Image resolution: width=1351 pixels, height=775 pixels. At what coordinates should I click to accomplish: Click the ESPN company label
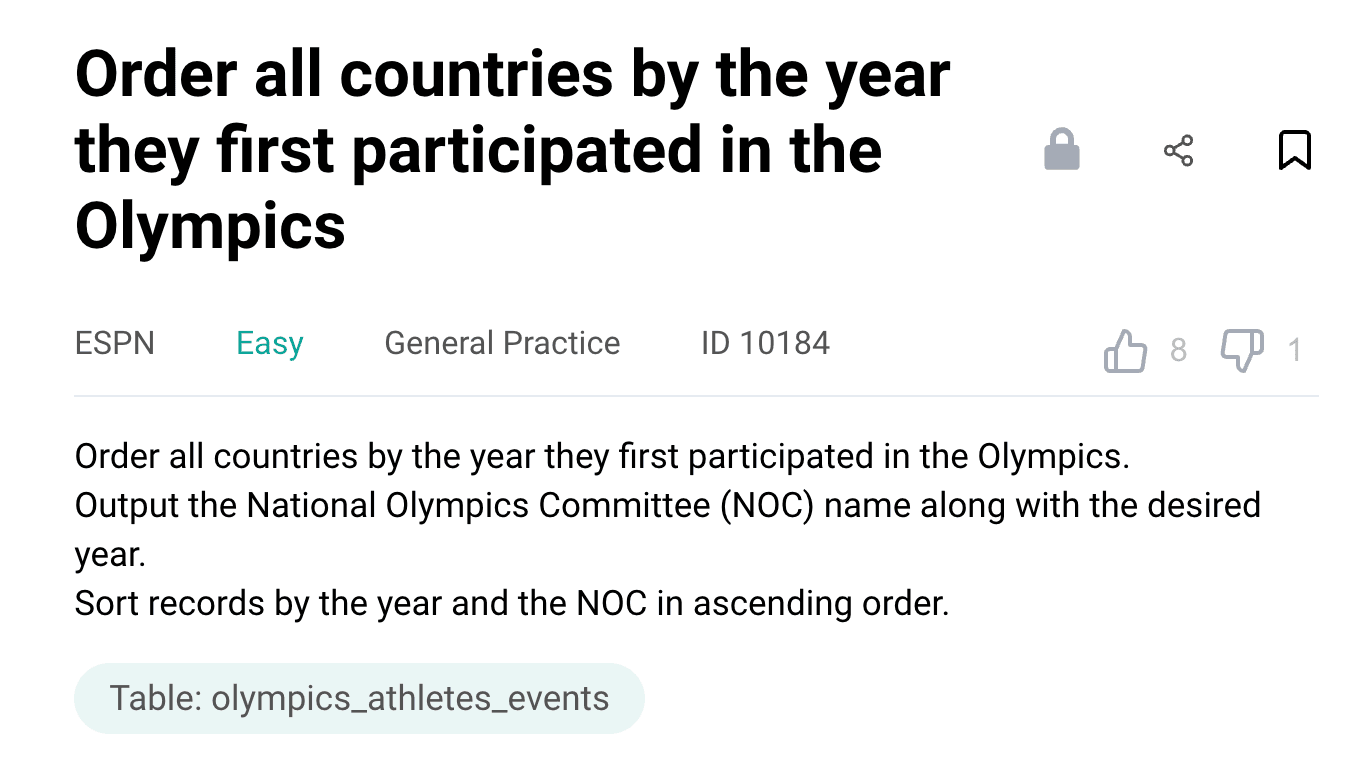pos(115,344)
